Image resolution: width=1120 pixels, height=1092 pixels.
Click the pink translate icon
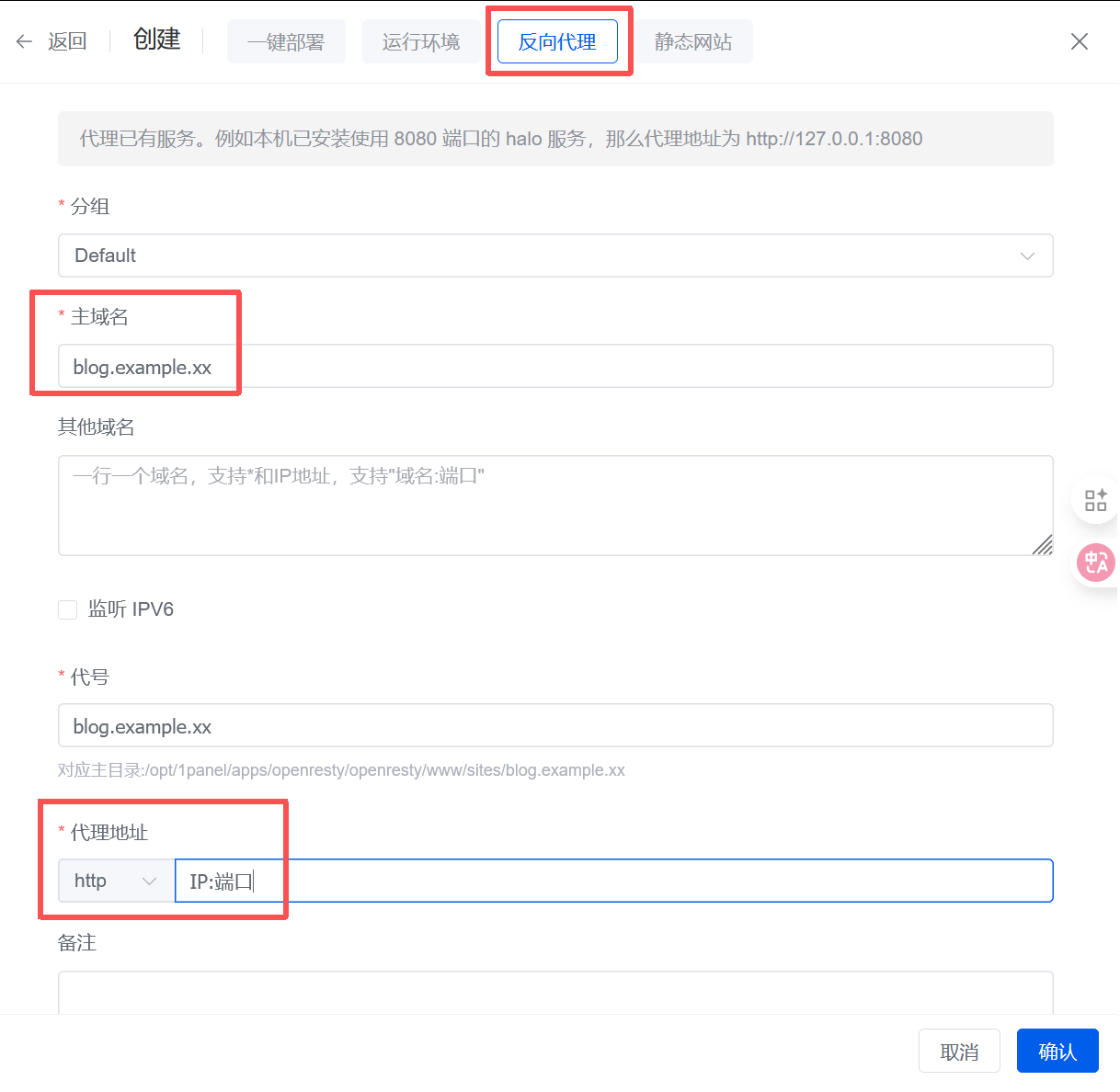coord(1096,562)
